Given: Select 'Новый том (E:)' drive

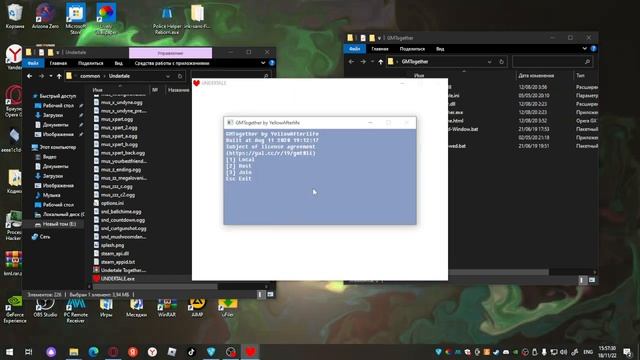Looking at the screenshot, I should [59, 224].
